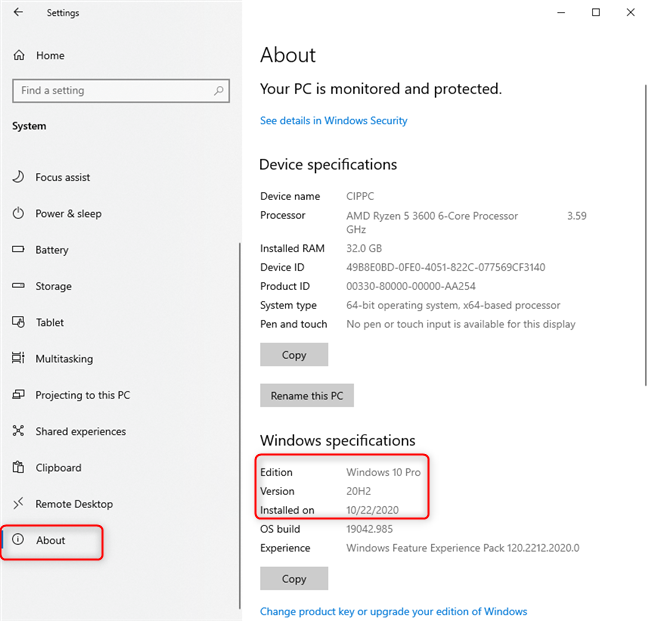The width and height of the screenshot is (648, 621).
Task: Close the Settings window
Action: pos(630,12)
